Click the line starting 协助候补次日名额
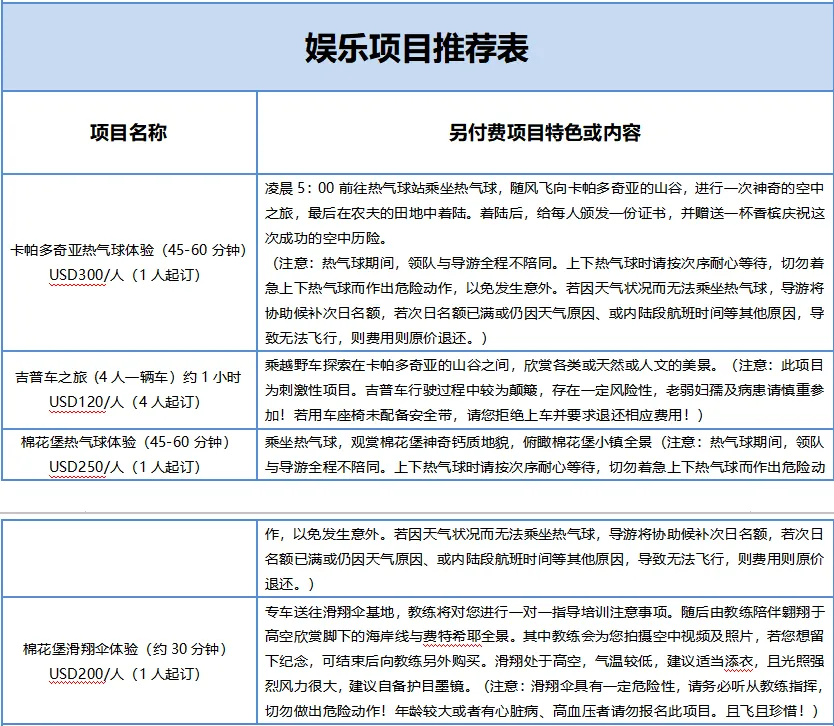 point(545,313)
